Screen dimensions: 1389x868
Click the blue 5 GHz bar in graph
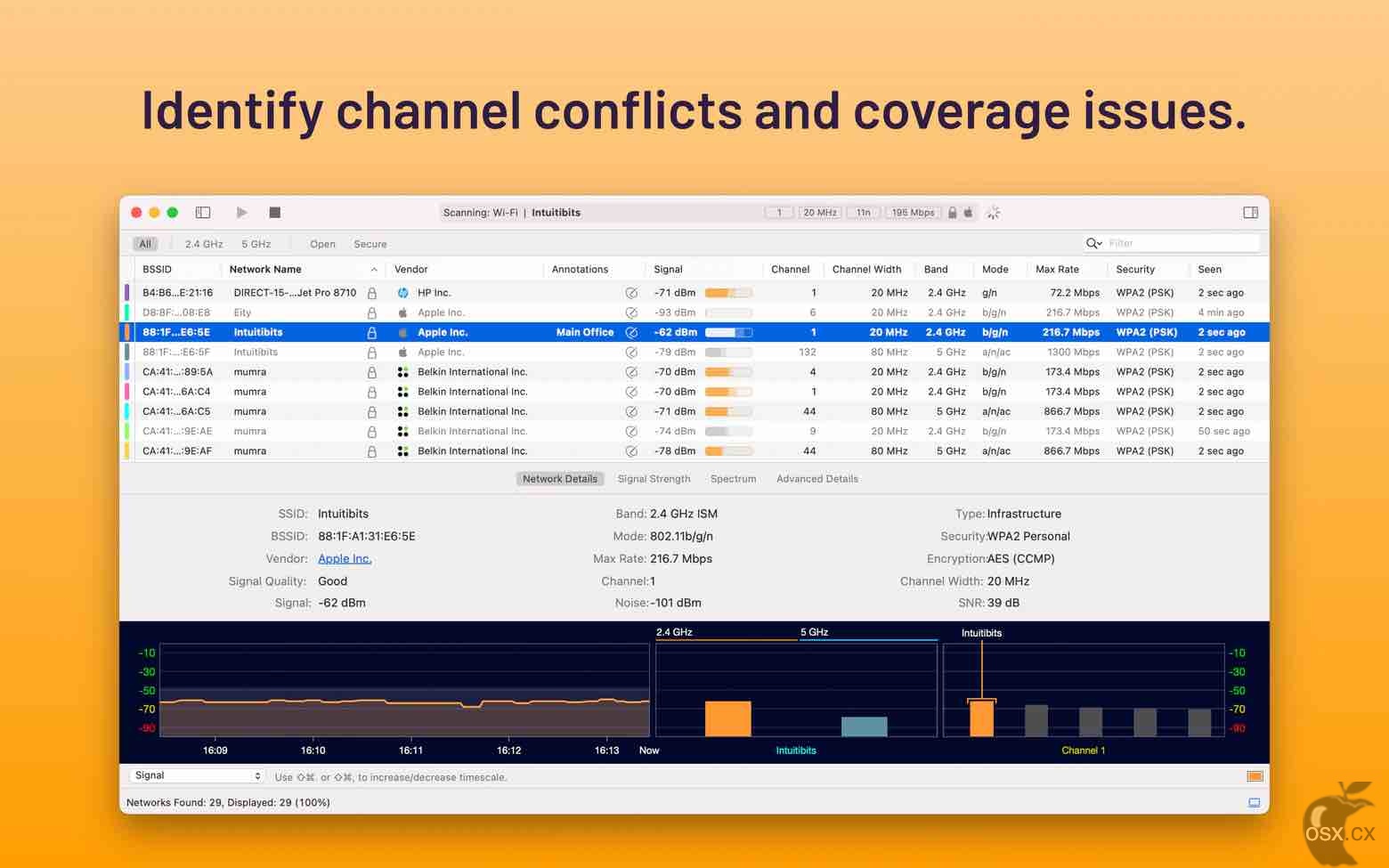point(865,726)
